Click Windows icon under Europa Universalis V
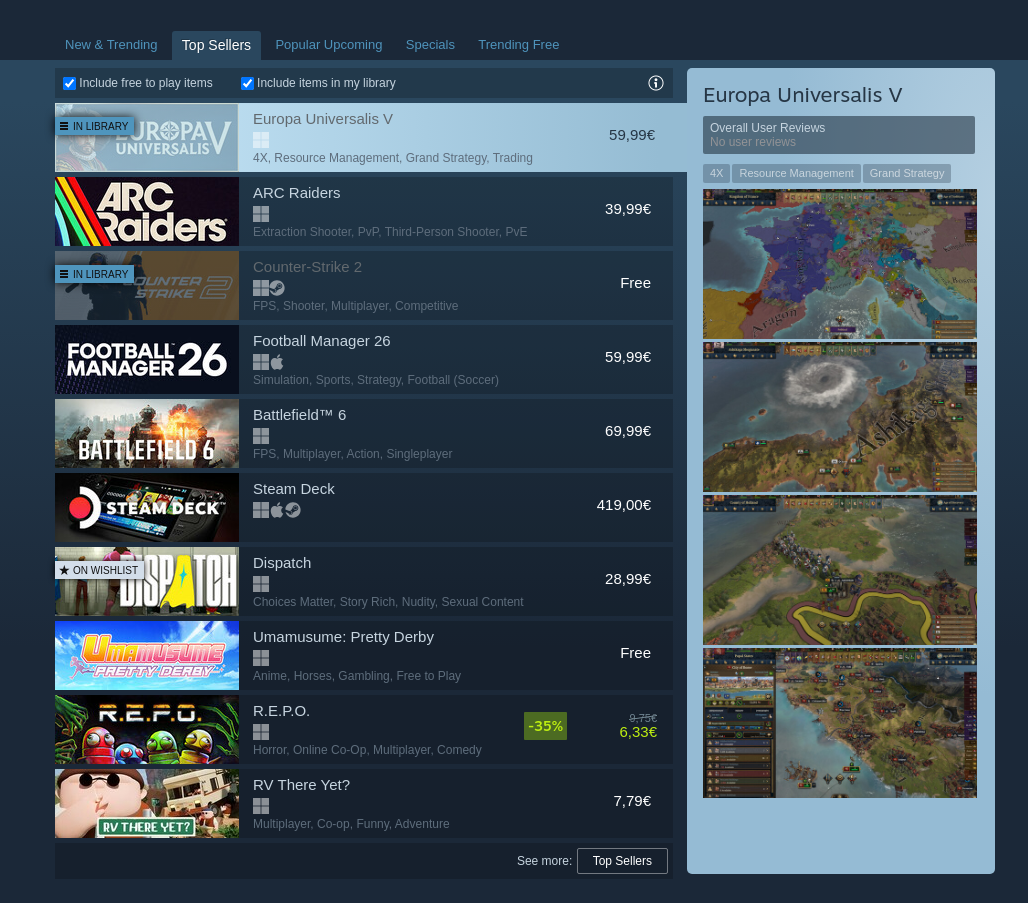This screenshot has height=903, width=1028. [x=261, y=140]
